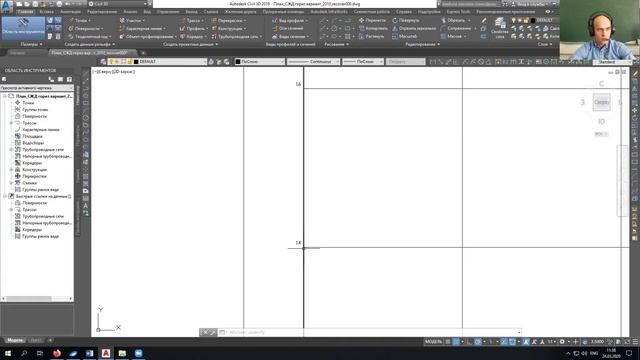This screenshot has width=640, height=360.
Task: Select the Масштаб (Scale) tool
Action: coord(404,36)
